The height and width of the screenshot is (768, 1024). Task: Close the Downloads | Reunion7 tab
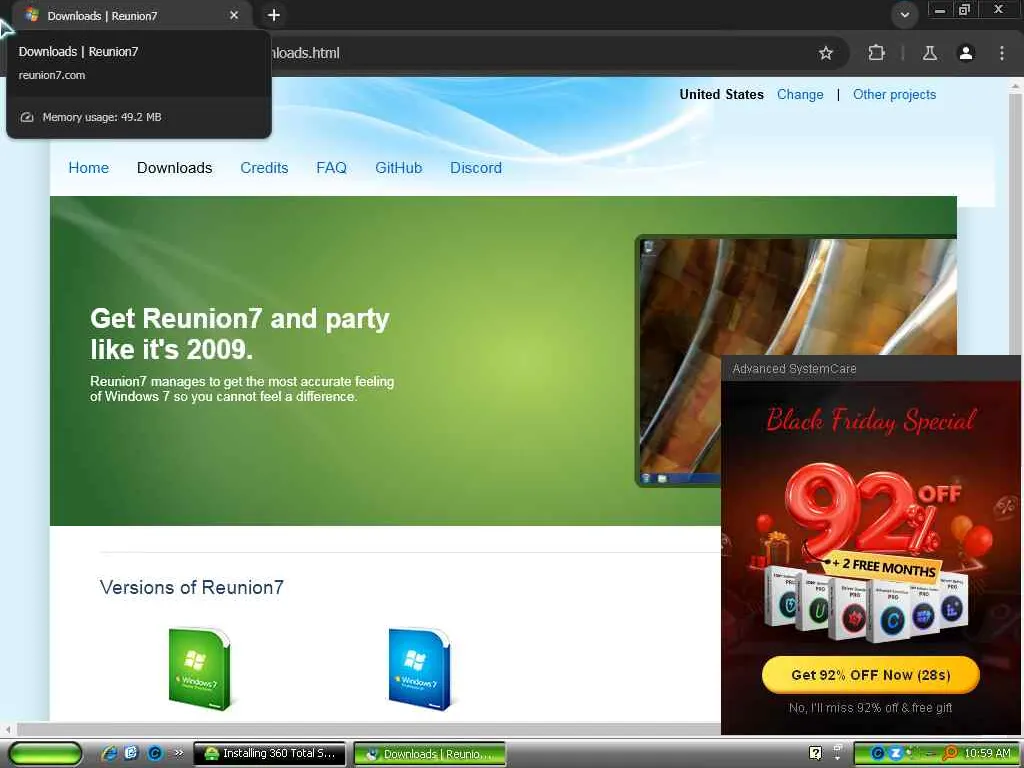[234, 15]
